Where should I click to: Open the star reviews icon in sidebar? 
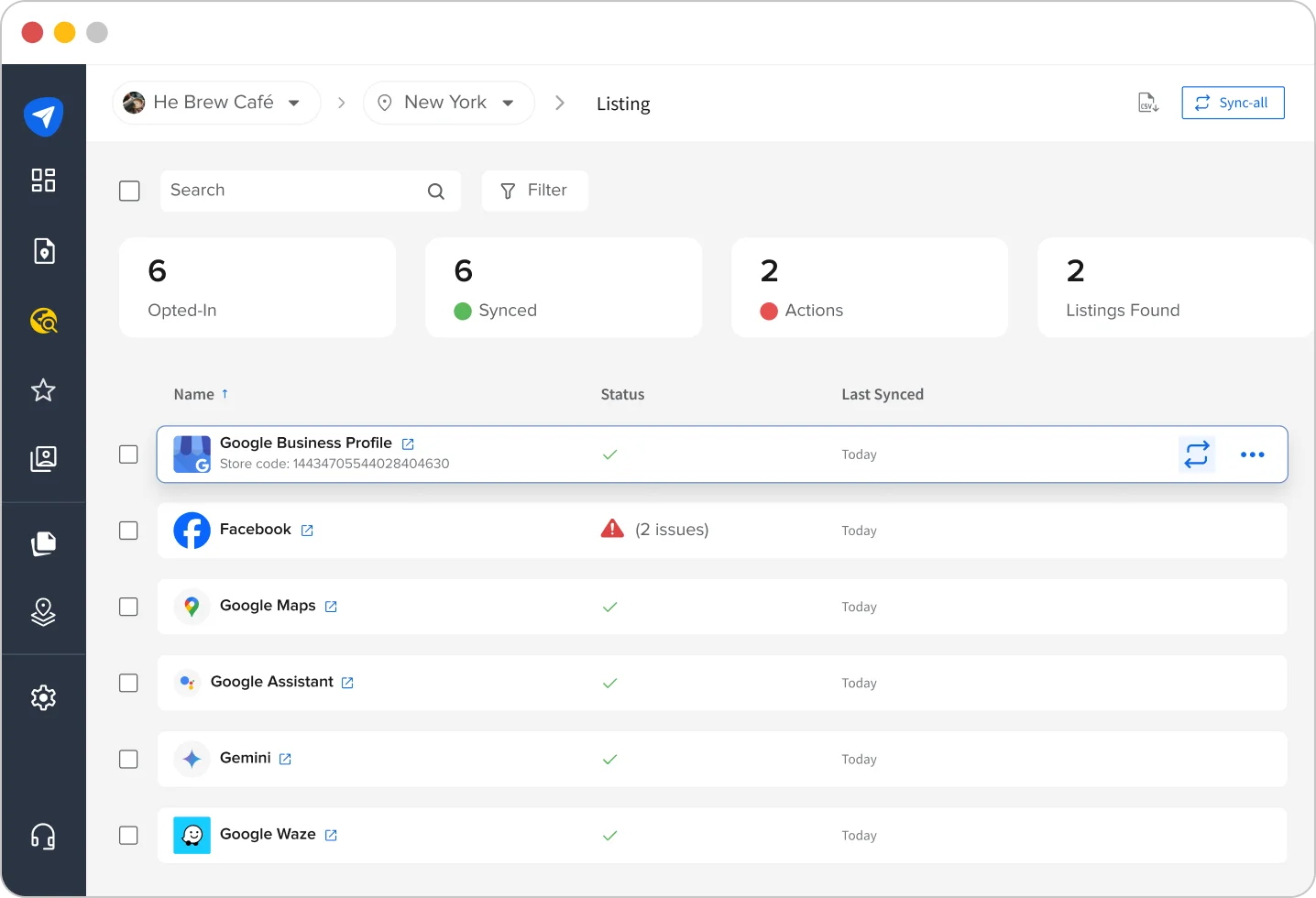(x=43, y=390)
